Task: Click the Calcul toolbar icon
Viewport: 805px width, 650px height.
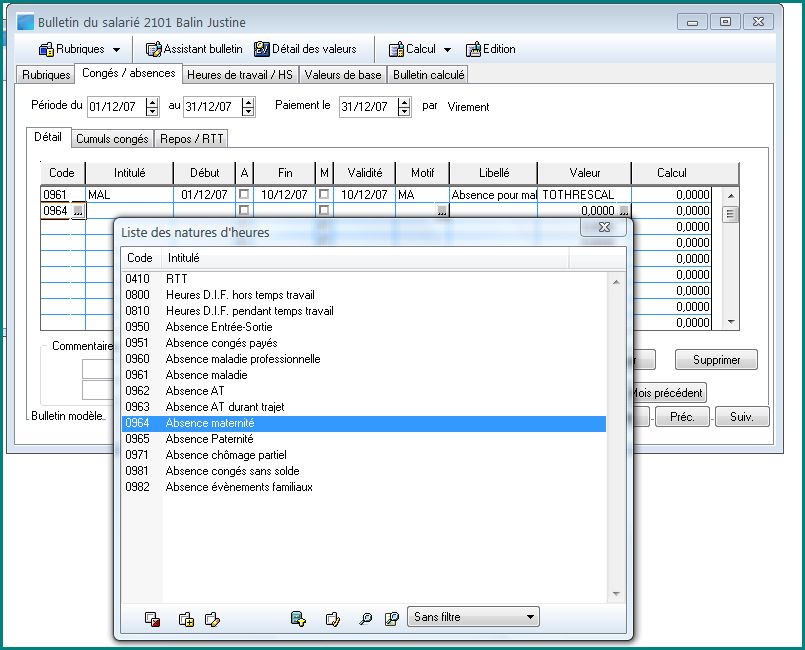Action: pyautogui.click(x=396, y=49)
